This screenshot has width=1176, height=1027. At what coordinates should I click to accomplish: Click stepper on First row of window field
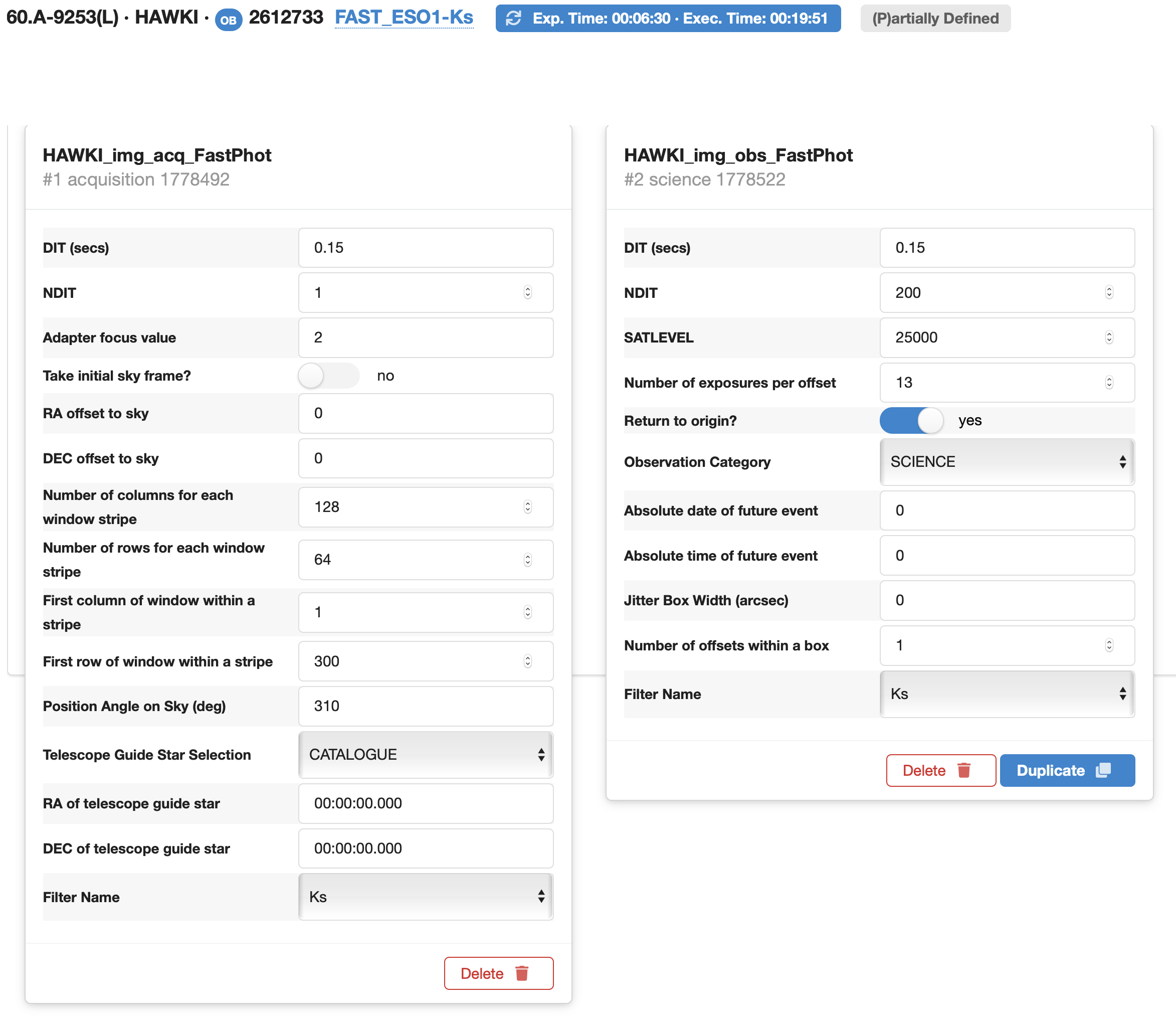point(527,661)
